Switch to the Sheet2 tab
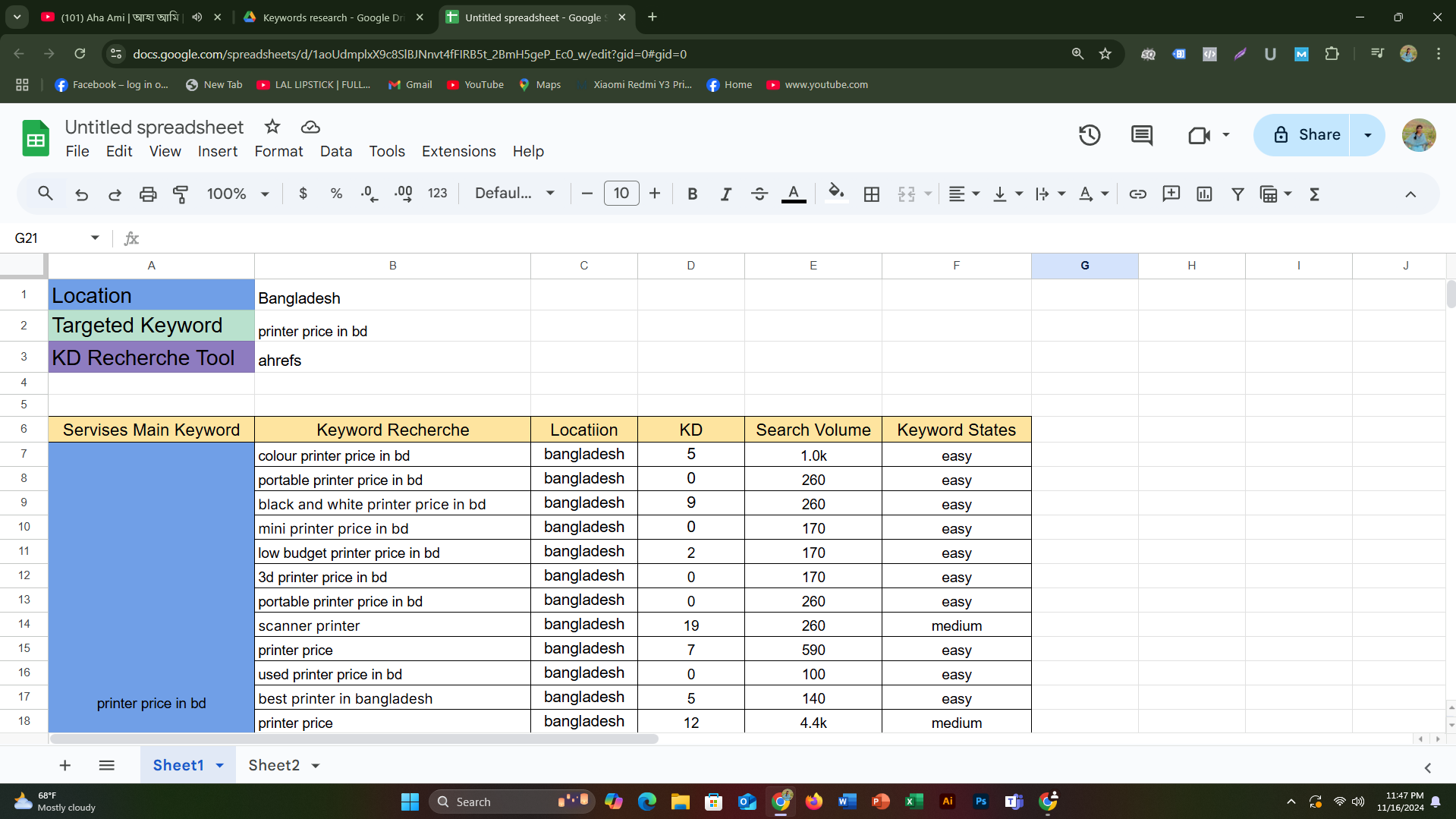1456x819 pixels. click(x=274, y=765)
